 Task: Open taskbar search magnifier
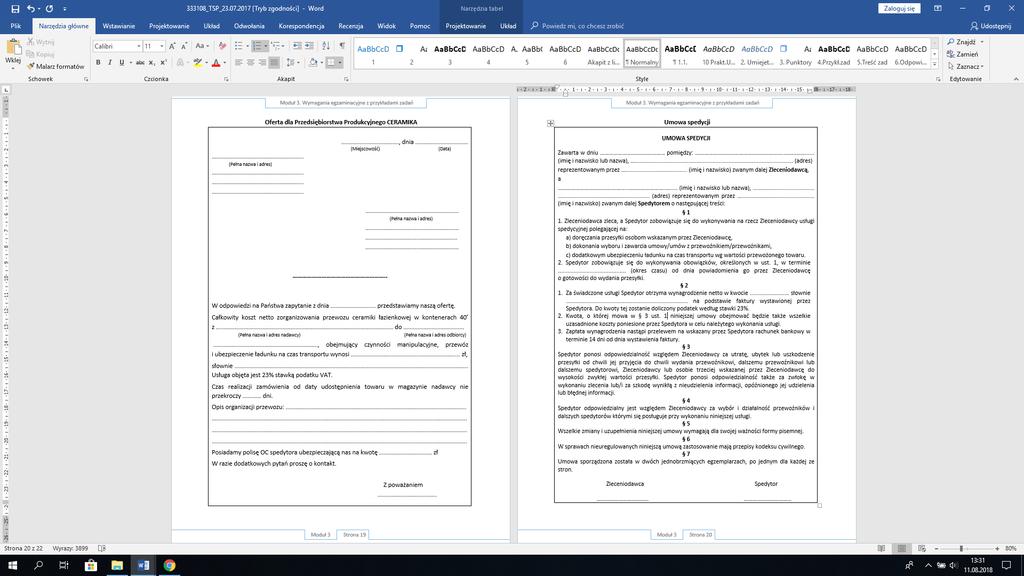(x=39, y=566)
